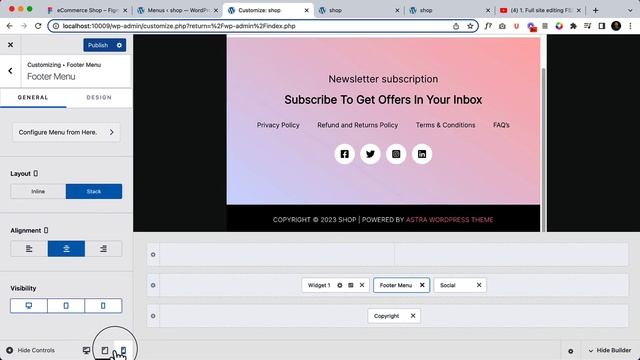Select Inline layout option
The image size is (640, 360).
click(38, 191)
